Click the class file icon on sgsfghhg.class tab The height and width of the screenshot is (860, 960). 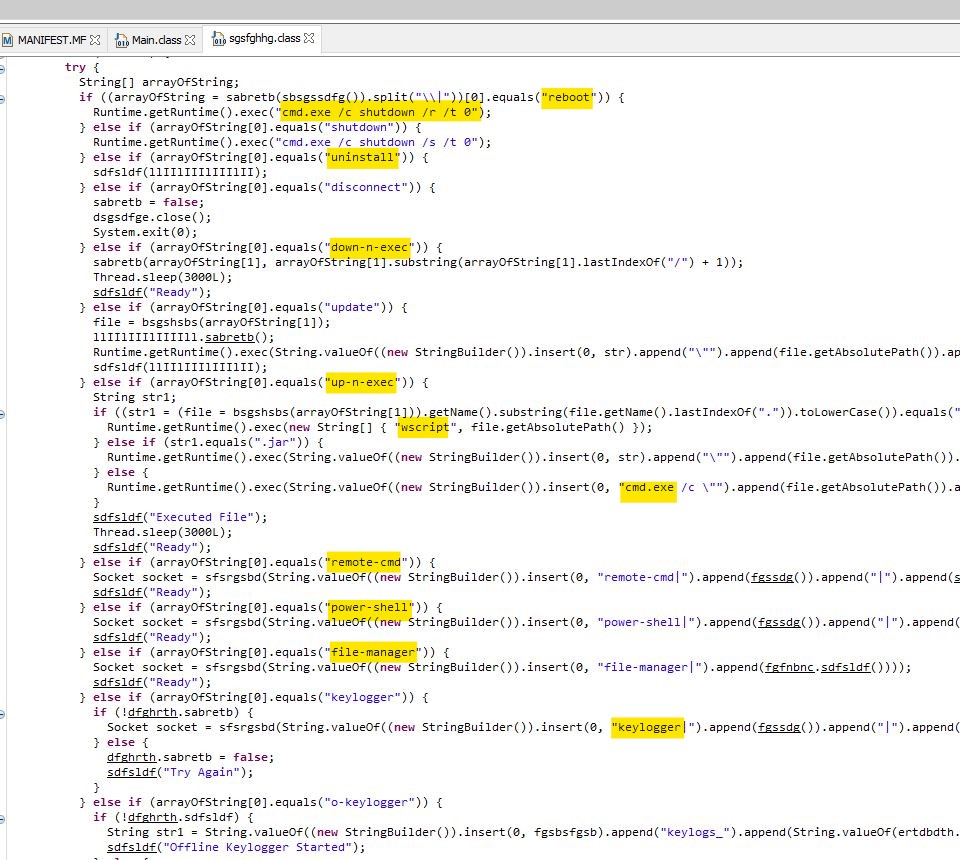[x=219, y=39]
